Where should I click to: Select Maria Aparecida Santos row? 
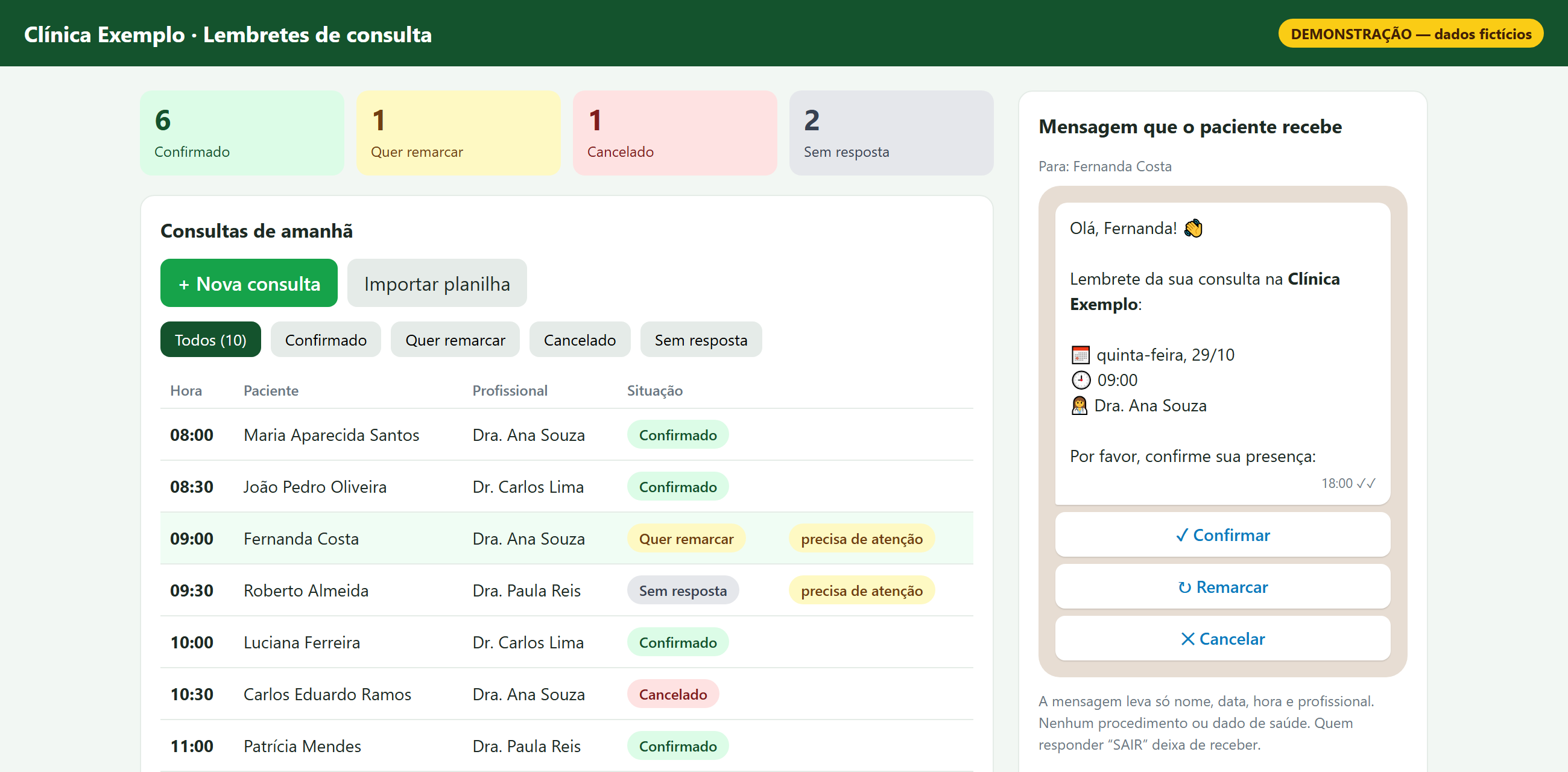(567, 435)
